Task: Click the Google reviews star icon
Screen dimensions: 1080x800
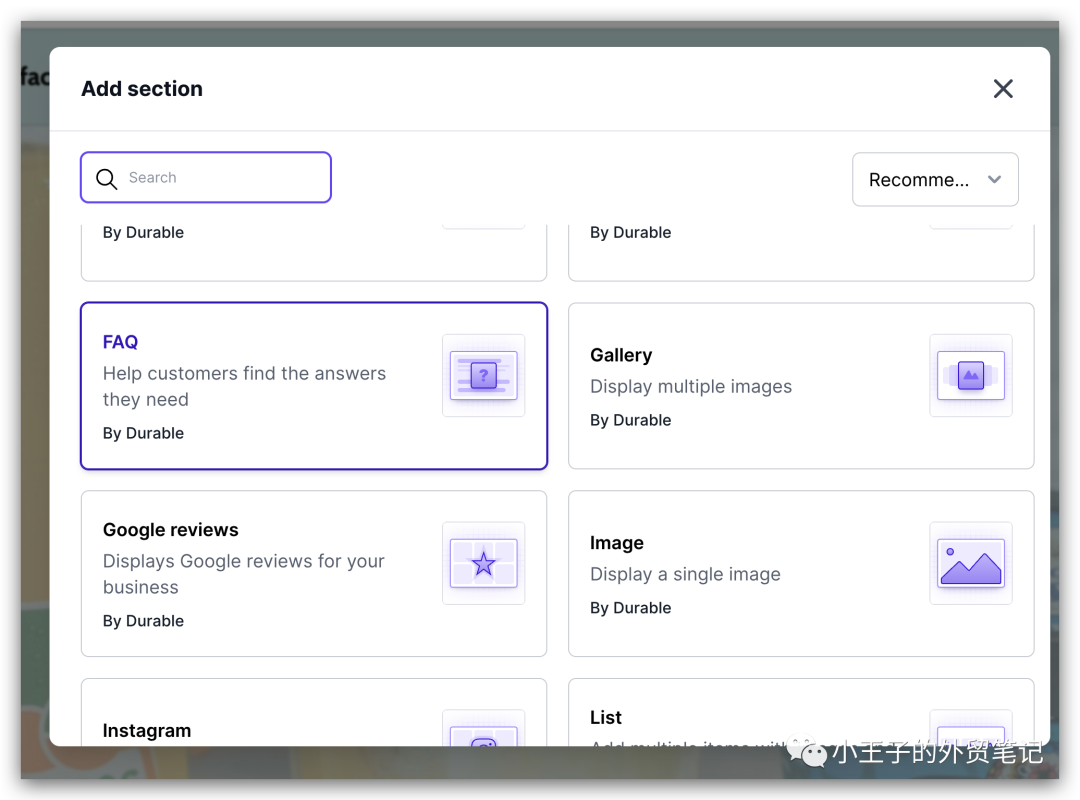Action: tap(484, 563)
